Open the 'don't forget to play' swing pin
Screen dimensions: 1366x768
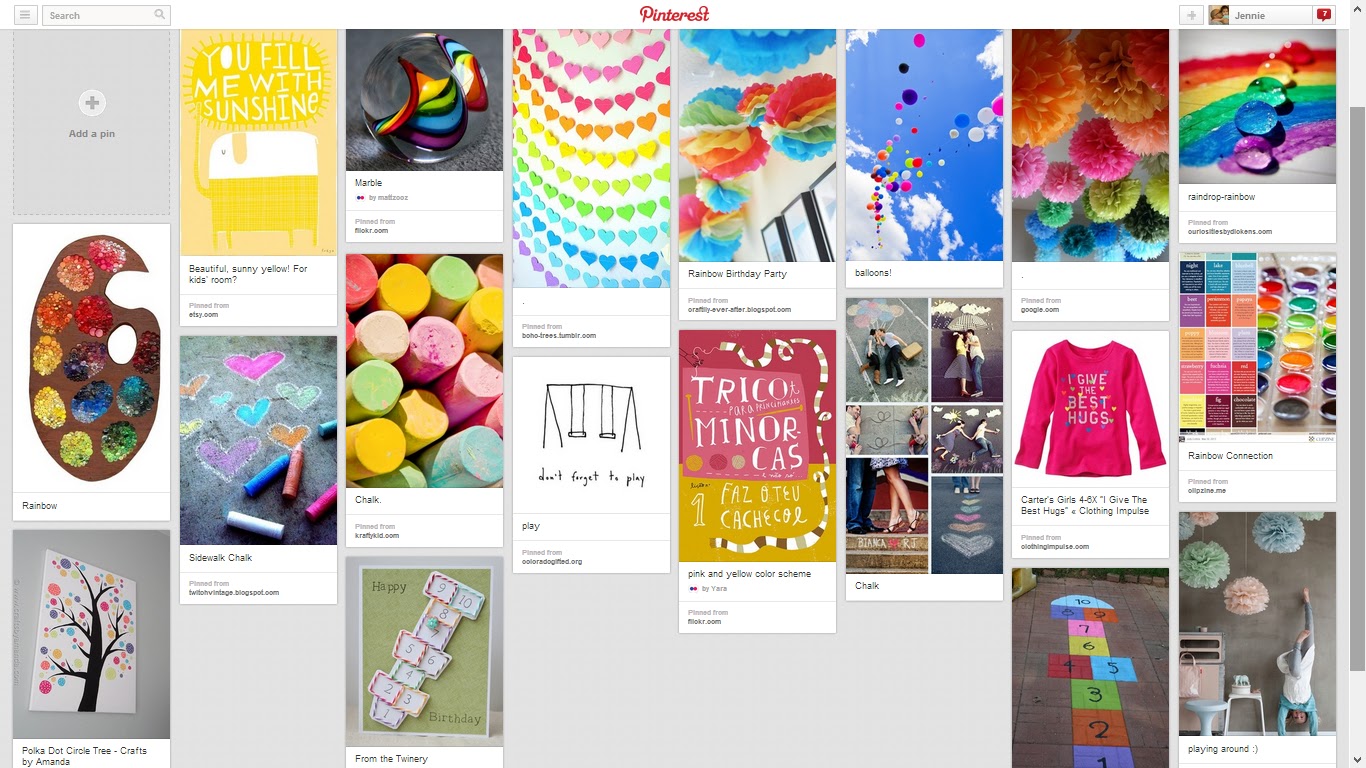(592, 435)
